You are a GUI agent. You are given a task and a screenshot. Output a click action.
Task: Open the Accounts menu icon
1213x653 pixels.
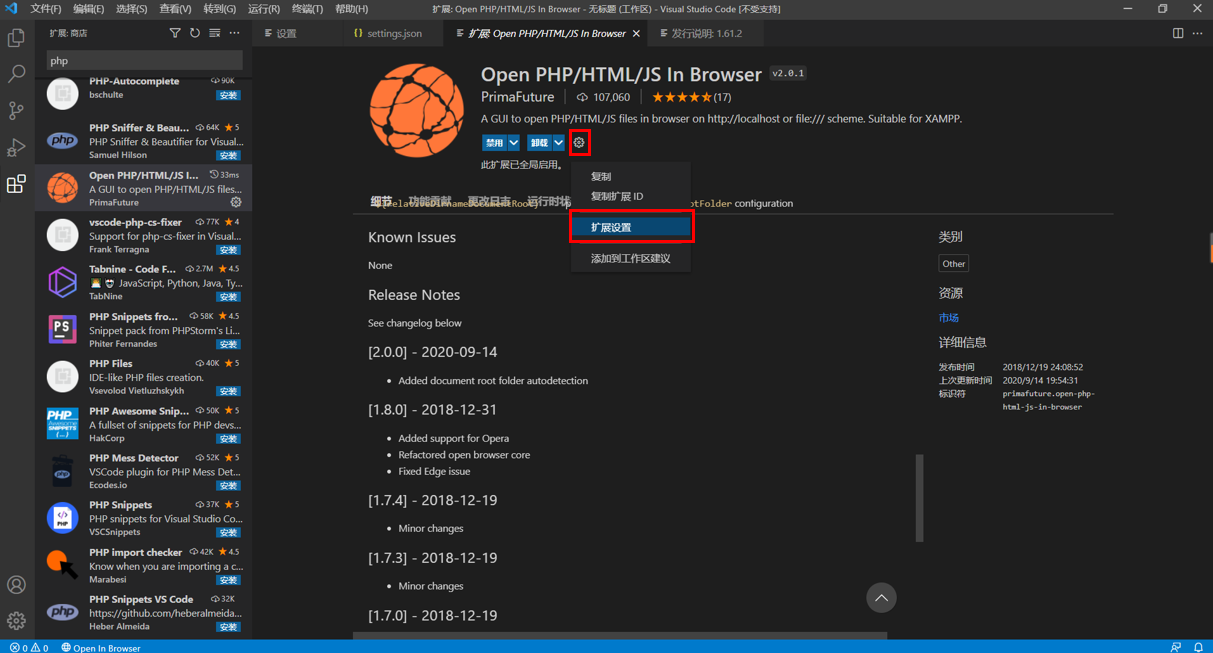coord(16,585)
